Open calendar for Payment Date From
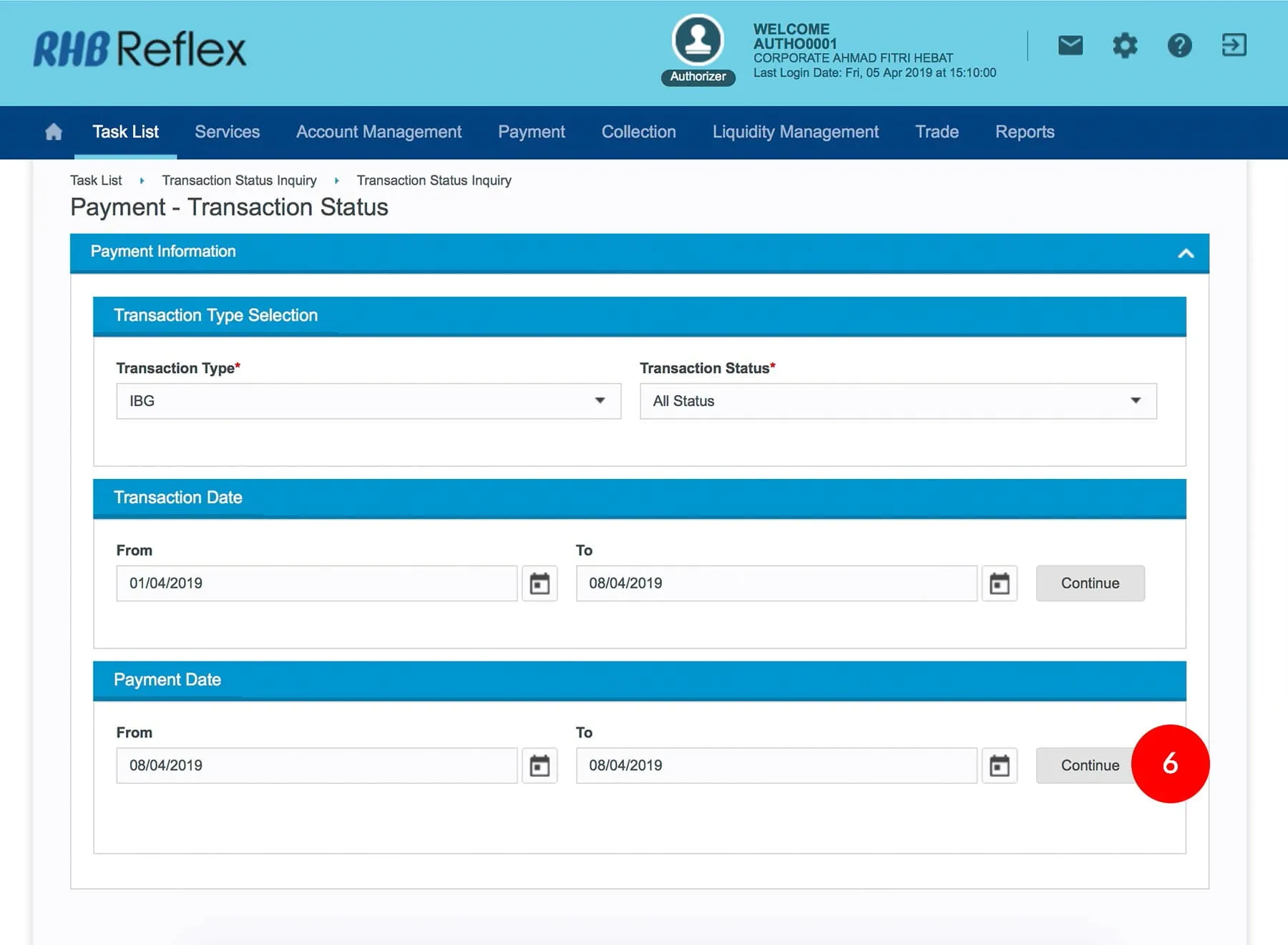The image size is (1288, 945). (540, 765)
